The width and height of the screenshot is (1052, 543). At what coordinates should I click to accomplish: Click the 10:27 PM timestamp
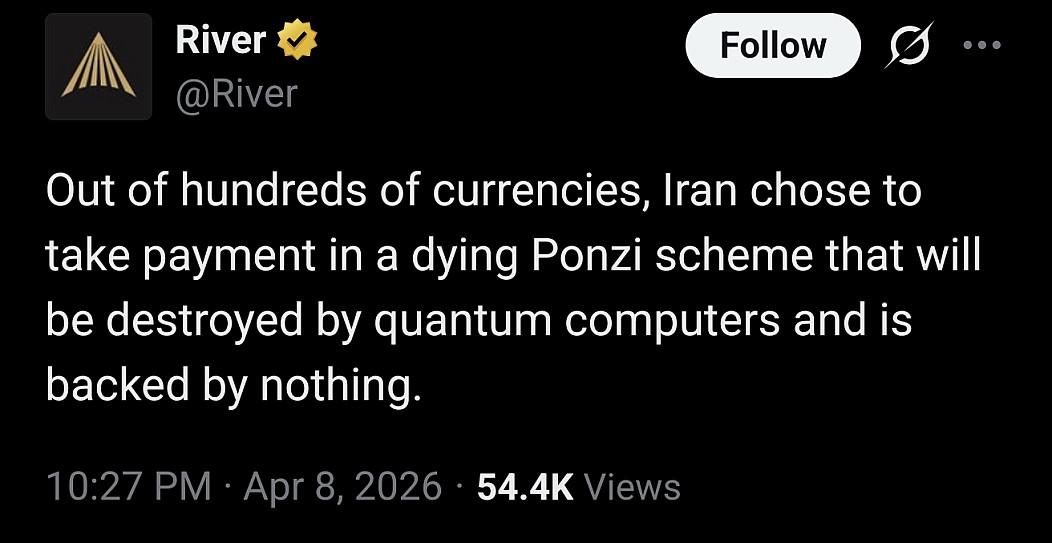point(129,487)
